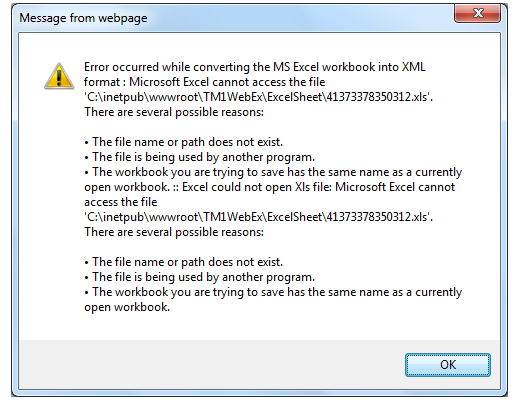The width and height of the screenshot is (524, 400).
Task: Click the first "being used by another program" bullet
Action: (200, 157)
